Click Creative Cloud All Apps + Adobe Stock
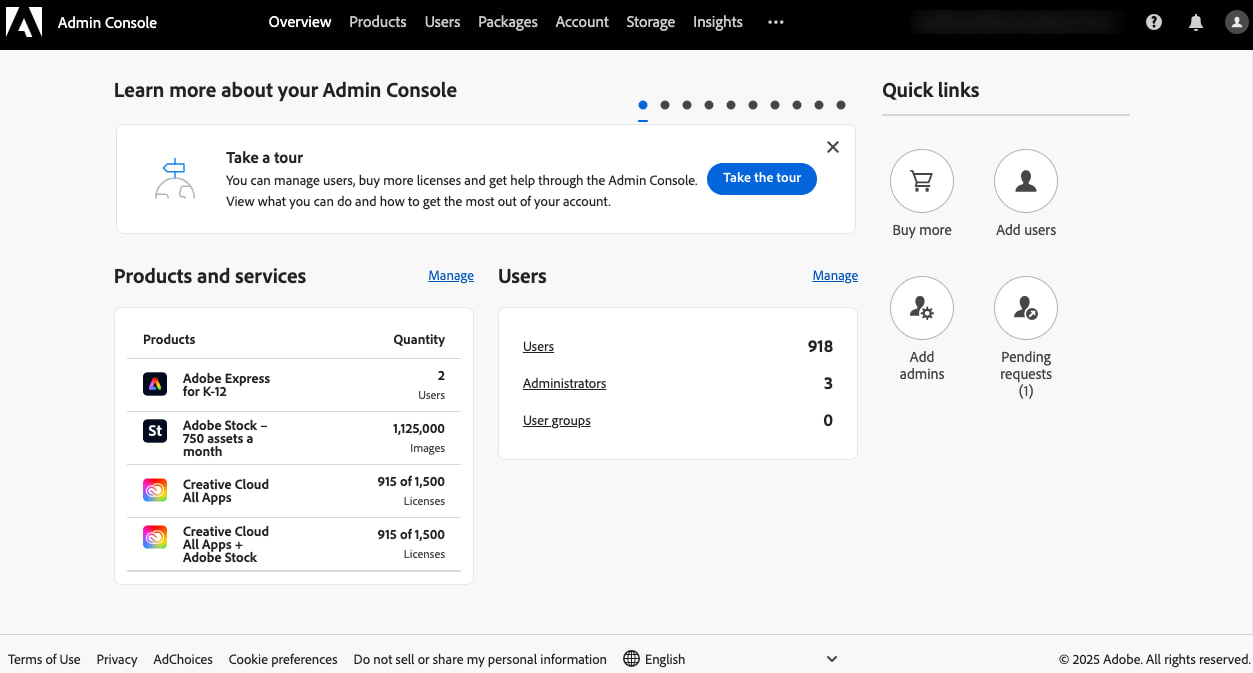This screenshot has width=1253, height=673. click(226, 544)
